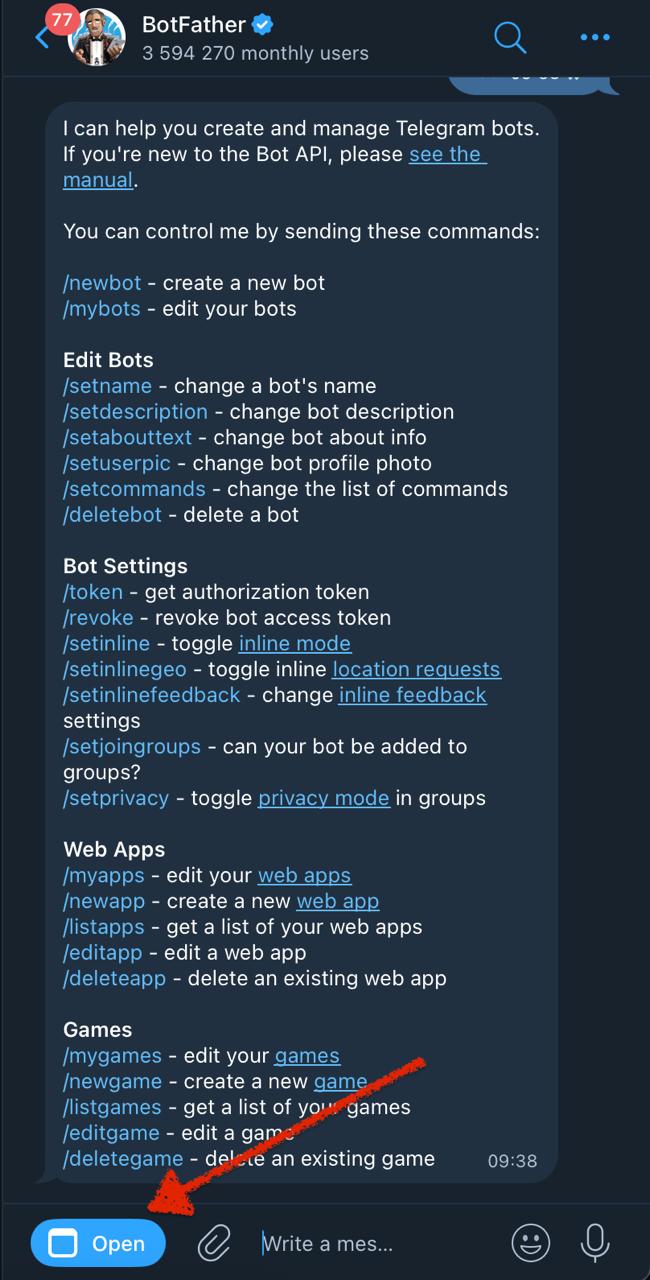Follow the 'web apps' link

(304, 875)
